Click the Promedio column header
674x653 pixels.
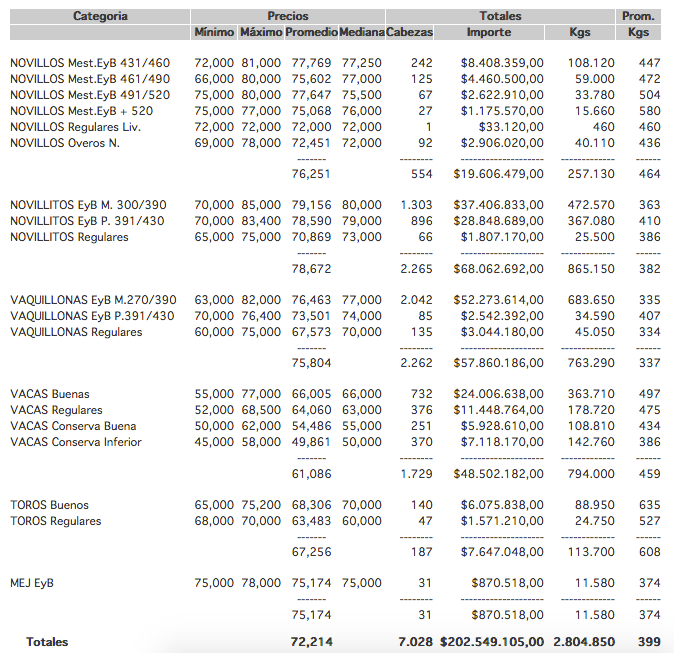pyautogui.click(x=311, y=32)
